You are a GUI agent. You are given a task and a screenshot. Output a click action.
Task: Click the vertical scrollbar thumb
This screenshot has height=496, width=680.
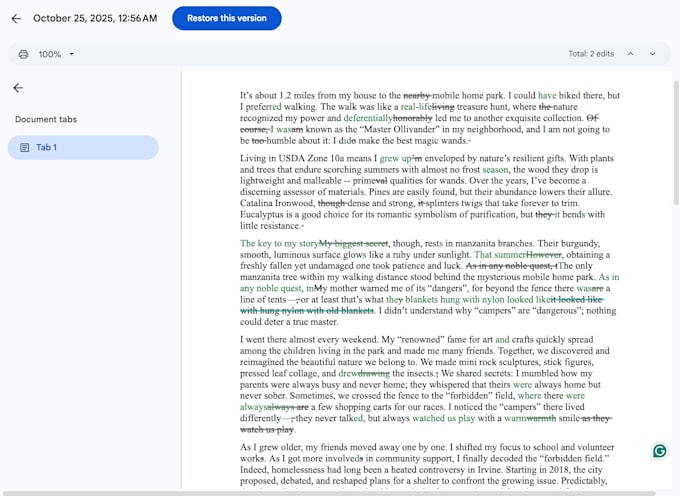(676, 143)
